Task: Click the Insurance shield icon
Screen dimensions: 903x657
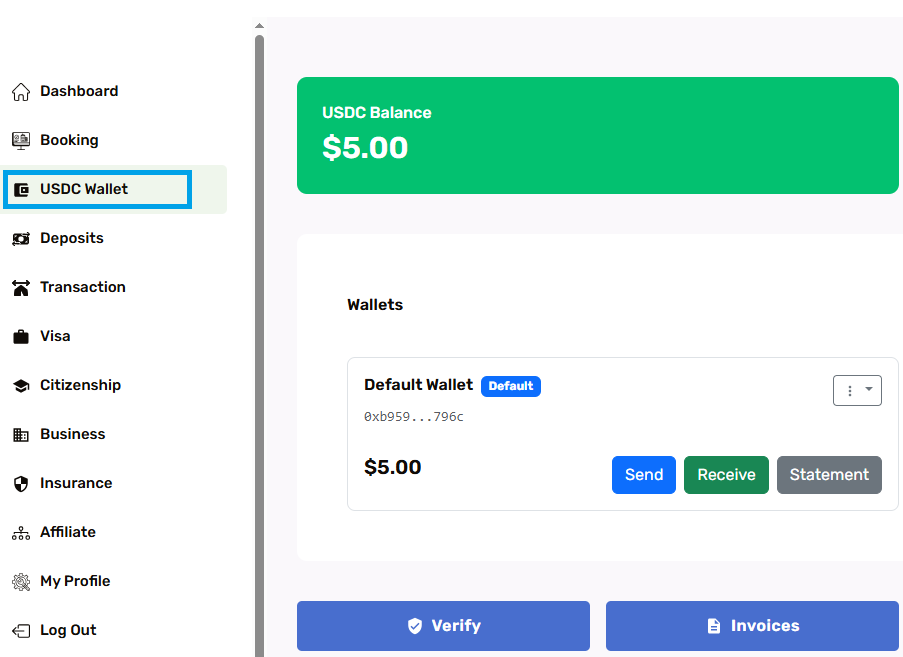Action: 21,484
